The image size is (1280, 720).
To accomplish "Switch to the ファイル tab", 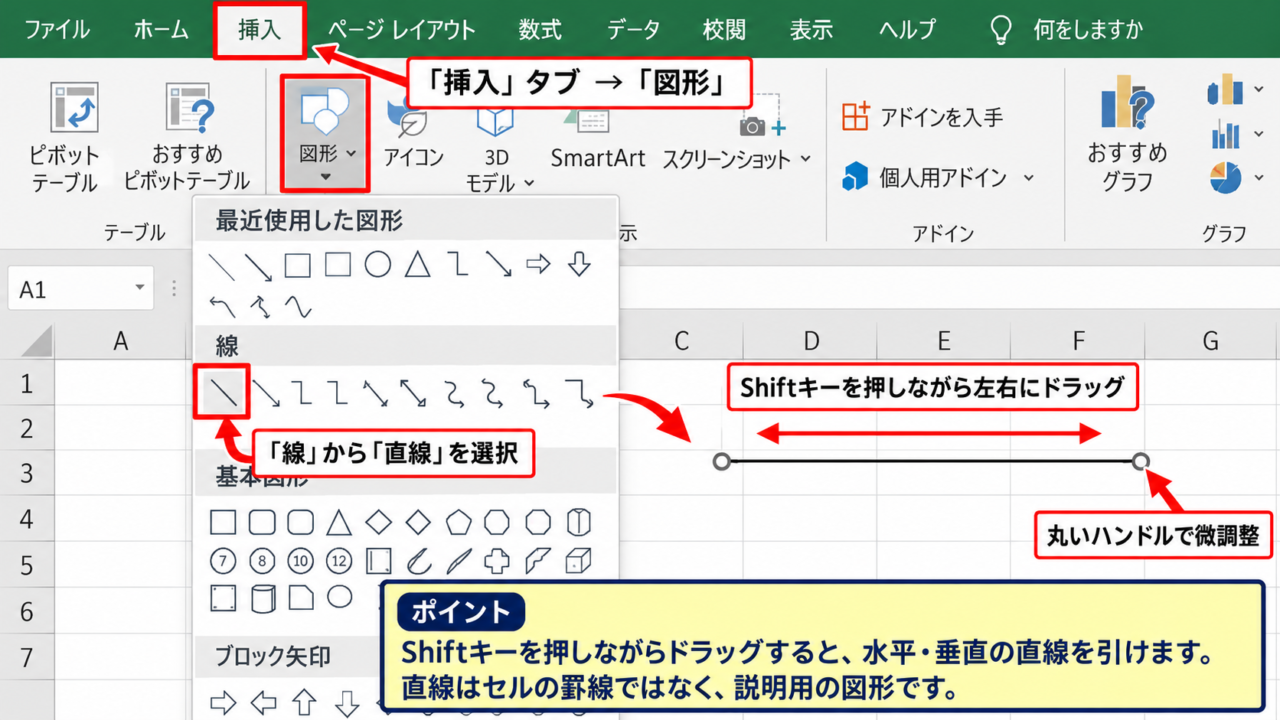I will click(x=56, y=29).
